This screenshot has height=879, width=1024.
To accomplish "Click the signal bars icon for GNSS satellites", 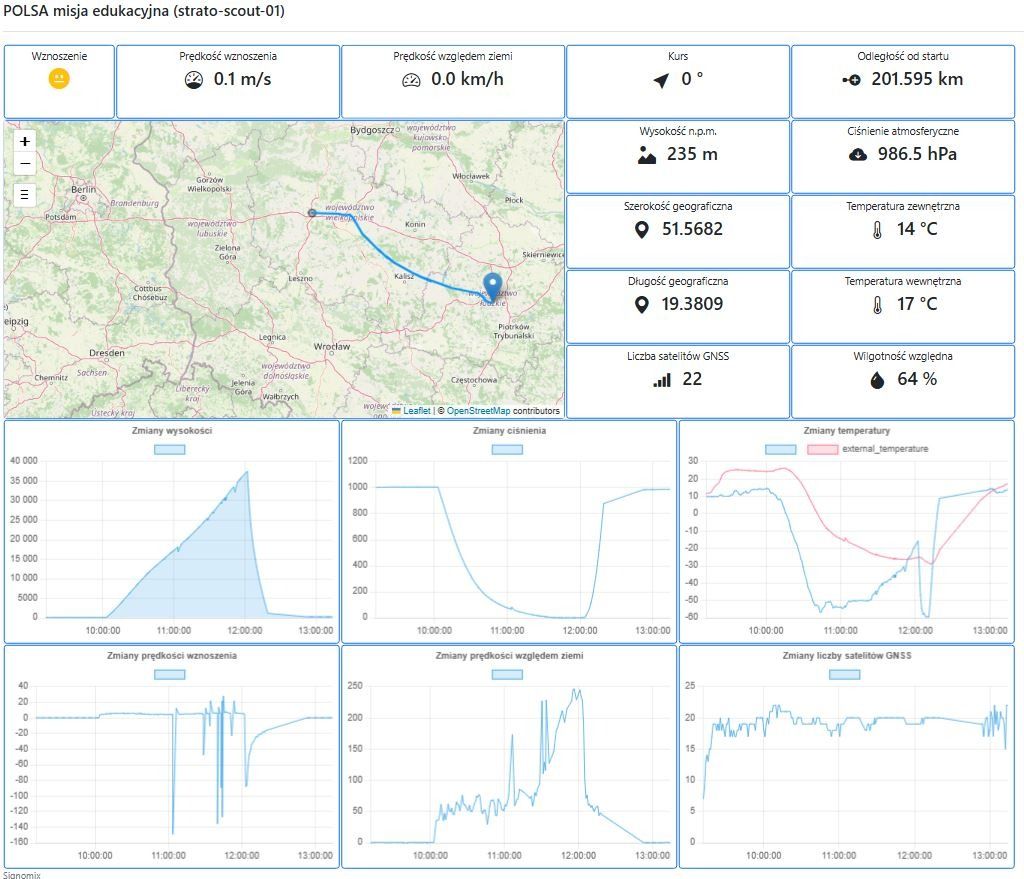I will tap(662, 380).
